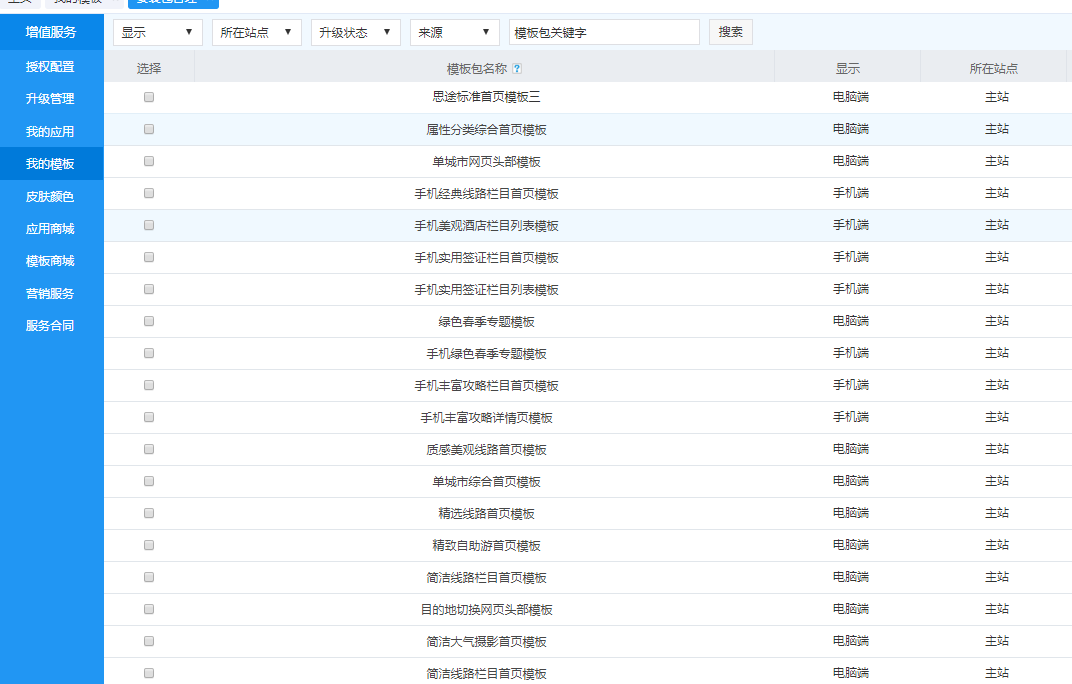Image resolution: width=1072 pixels, height=684 pixels.
Task: Tick the 精致自助游首页模板 checkbox
Action: pos(149,545)
